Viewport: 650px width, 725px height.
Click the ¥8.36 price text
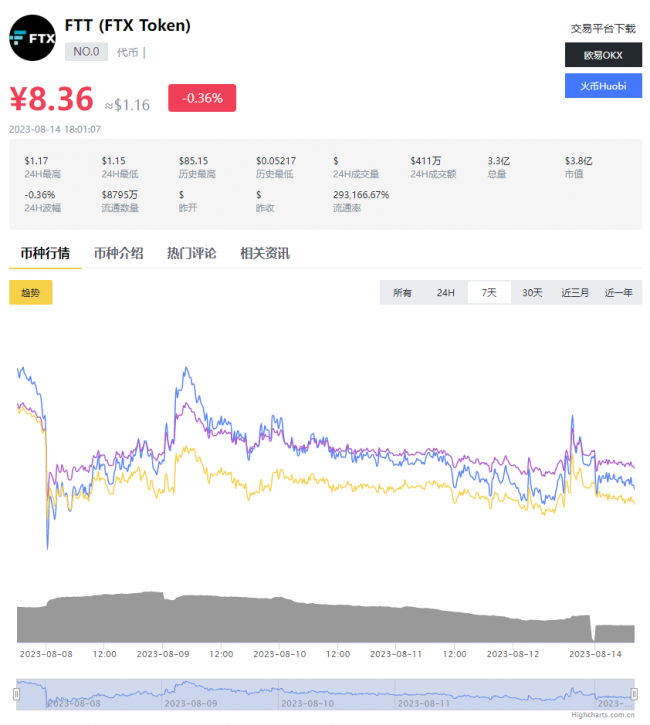52,98
